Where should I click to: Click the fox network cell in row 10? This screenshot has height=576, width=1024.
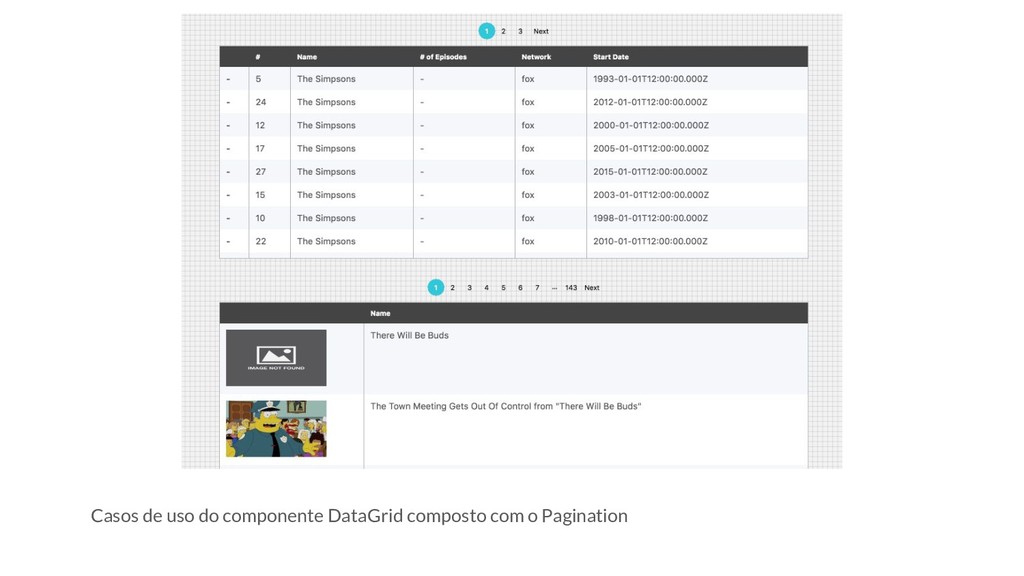point(528,218)
